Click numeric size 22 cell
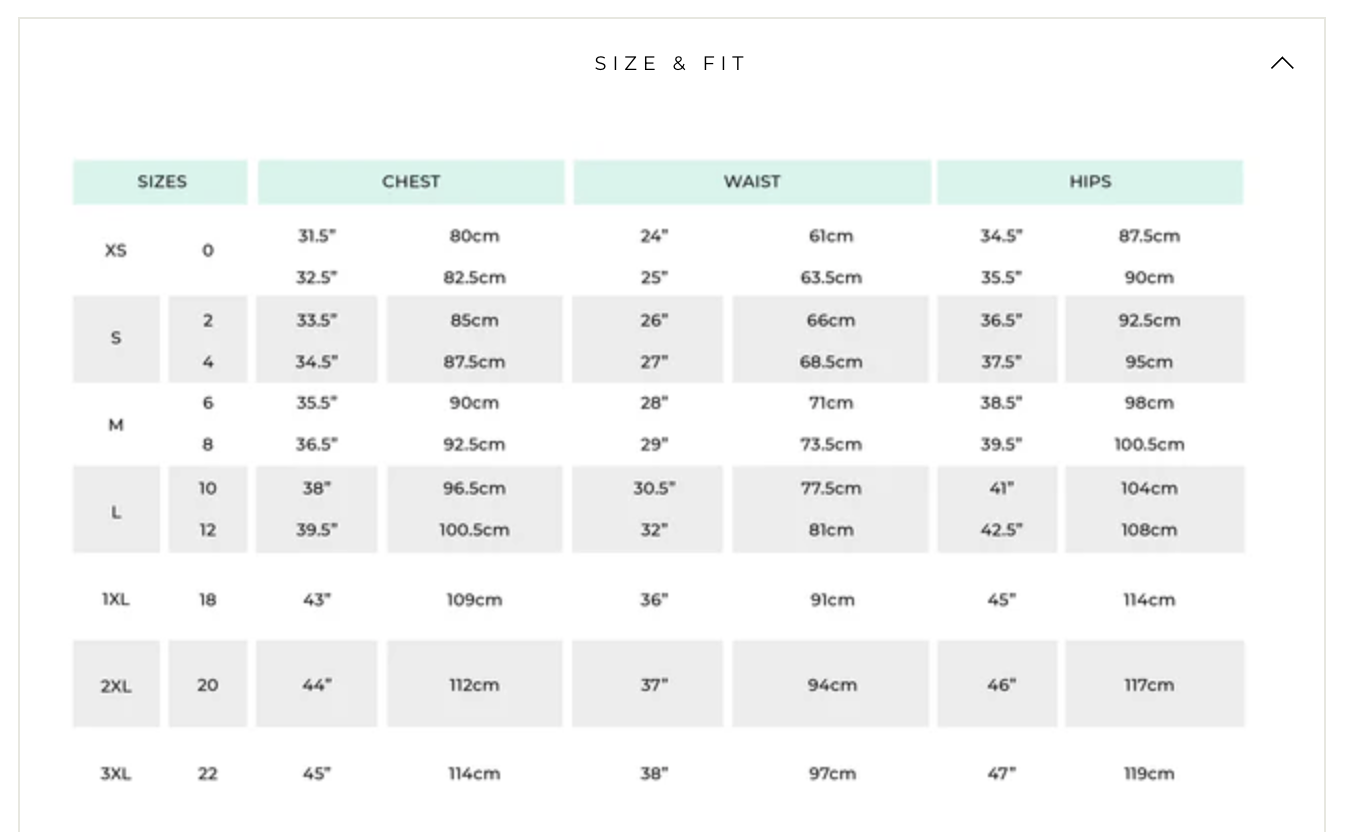1350x832 pixels. tap(207, 774)
